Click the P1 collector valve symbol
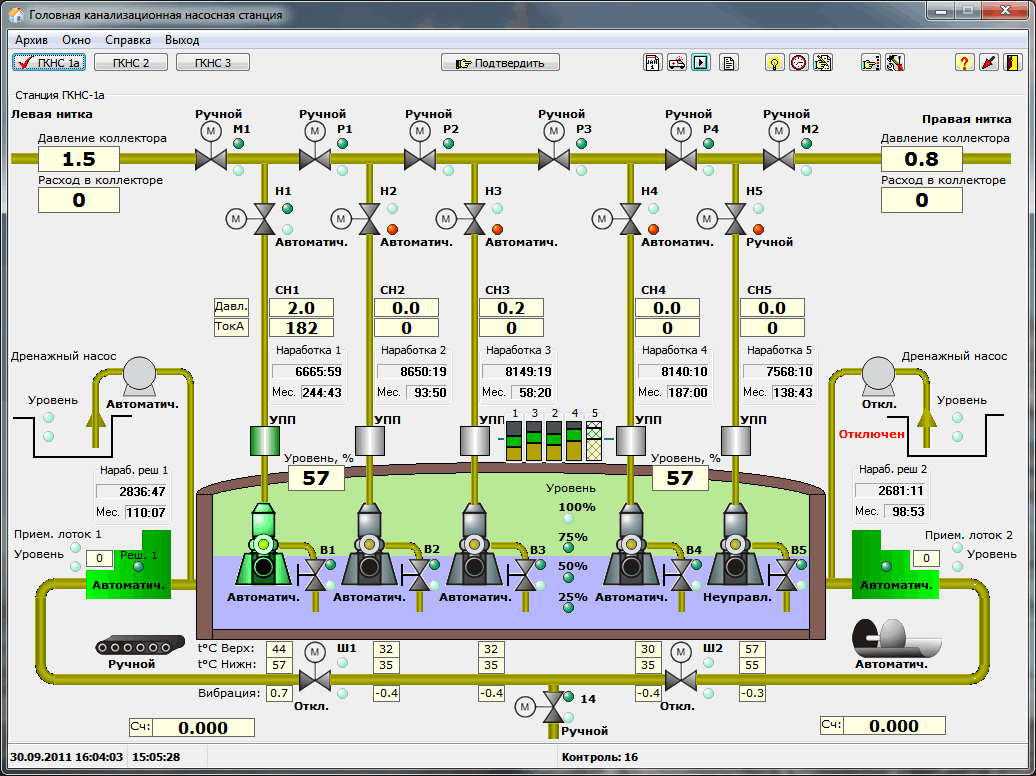Image resolution: width=1036 pixels, height=776 pixels. [x=314, y=159]
